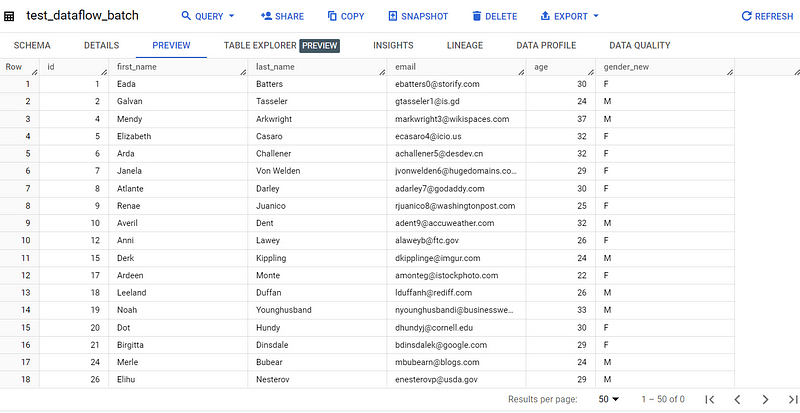
Task: Open the Table Explorer preview tab
Action: coord(281,45)
